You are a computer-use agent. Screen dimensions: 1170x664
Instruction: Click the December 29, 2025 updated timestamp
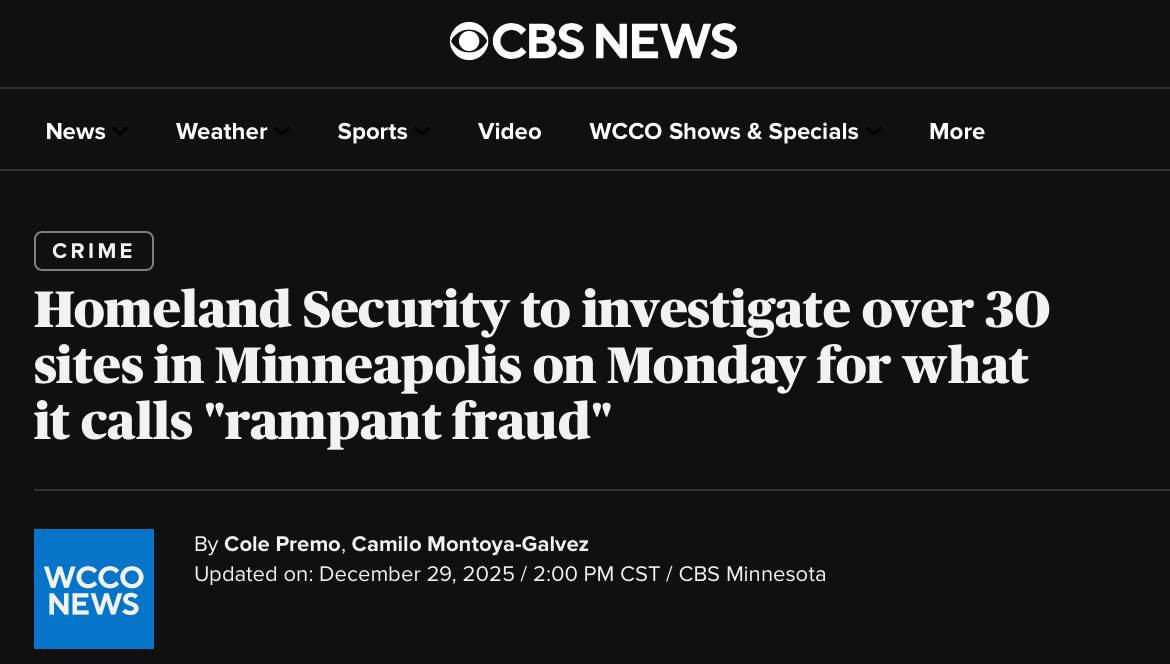416,574
